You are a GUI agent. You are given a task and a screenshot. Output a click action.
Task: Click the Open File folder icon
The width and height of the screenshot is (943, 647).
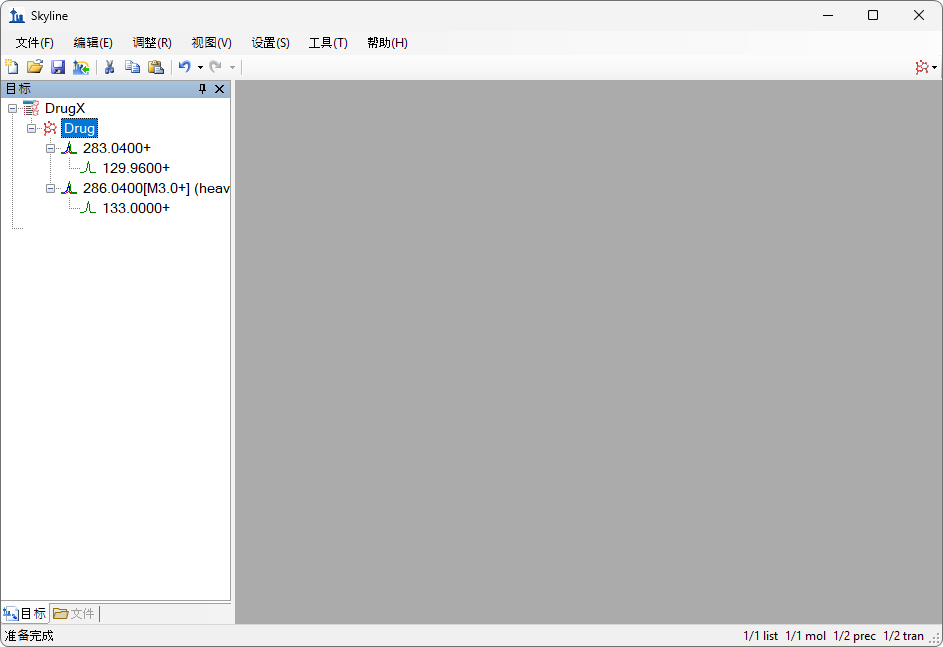click(x=35, y=67)
